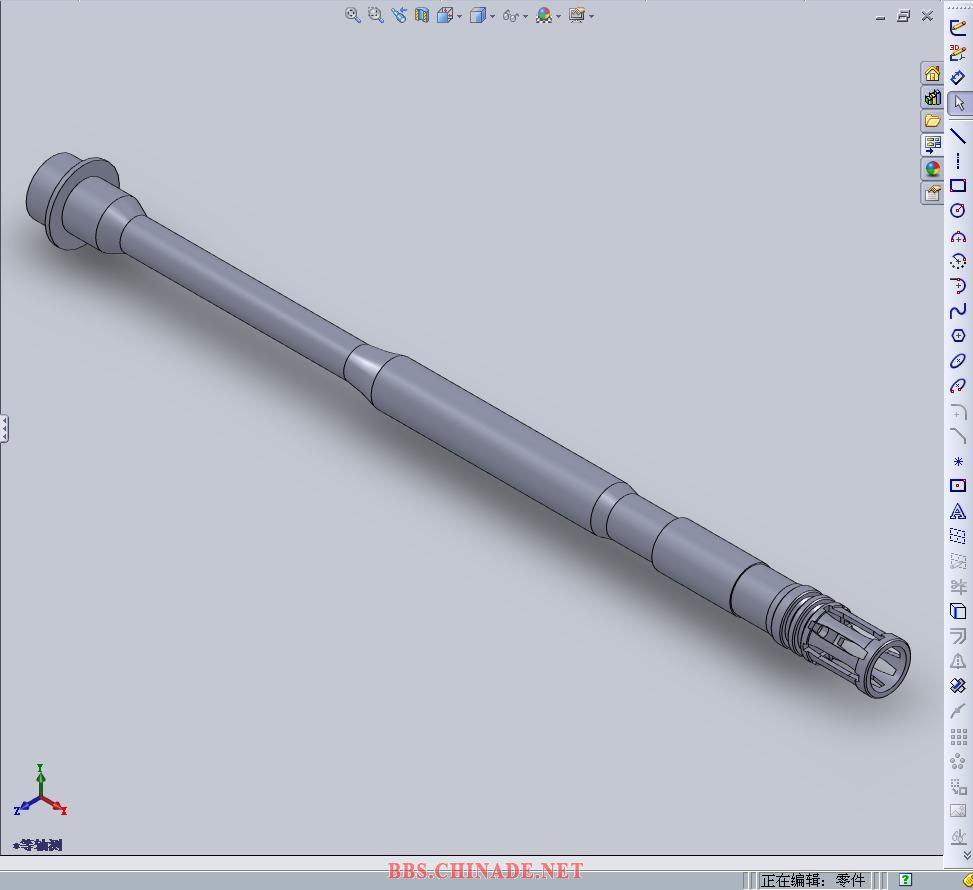Select the Partial Ellipse tool
The image size is (973, 890).
coord(958,386)
